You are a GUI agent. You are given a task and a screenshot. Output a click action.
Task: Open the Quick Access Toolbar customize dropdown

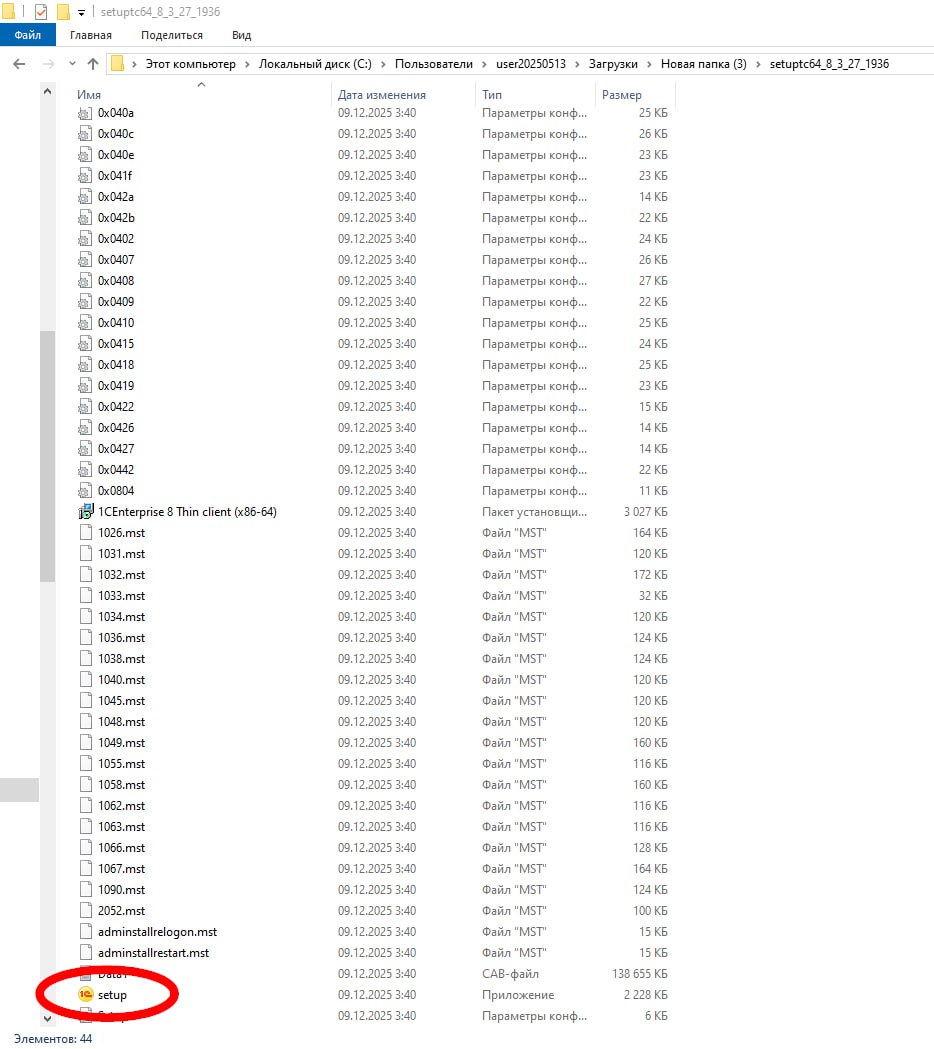[81, 13]
